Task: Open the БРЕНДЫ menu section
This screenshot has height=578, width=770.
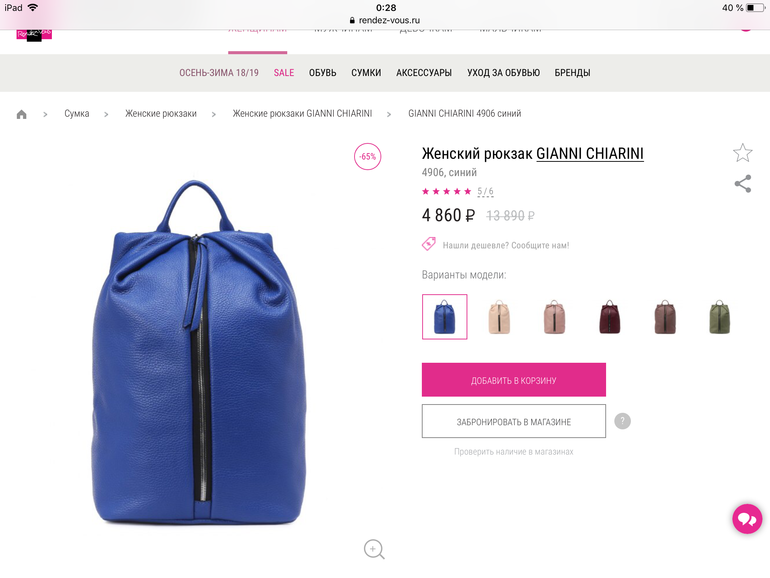Action: (572, 73)
